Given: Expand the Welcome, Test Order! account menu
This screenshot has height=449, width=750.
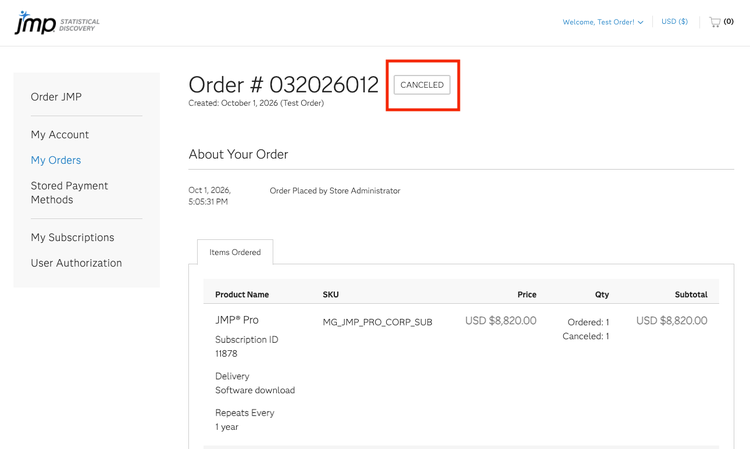Looking at the screenshot, I should (x=603, y=22).
